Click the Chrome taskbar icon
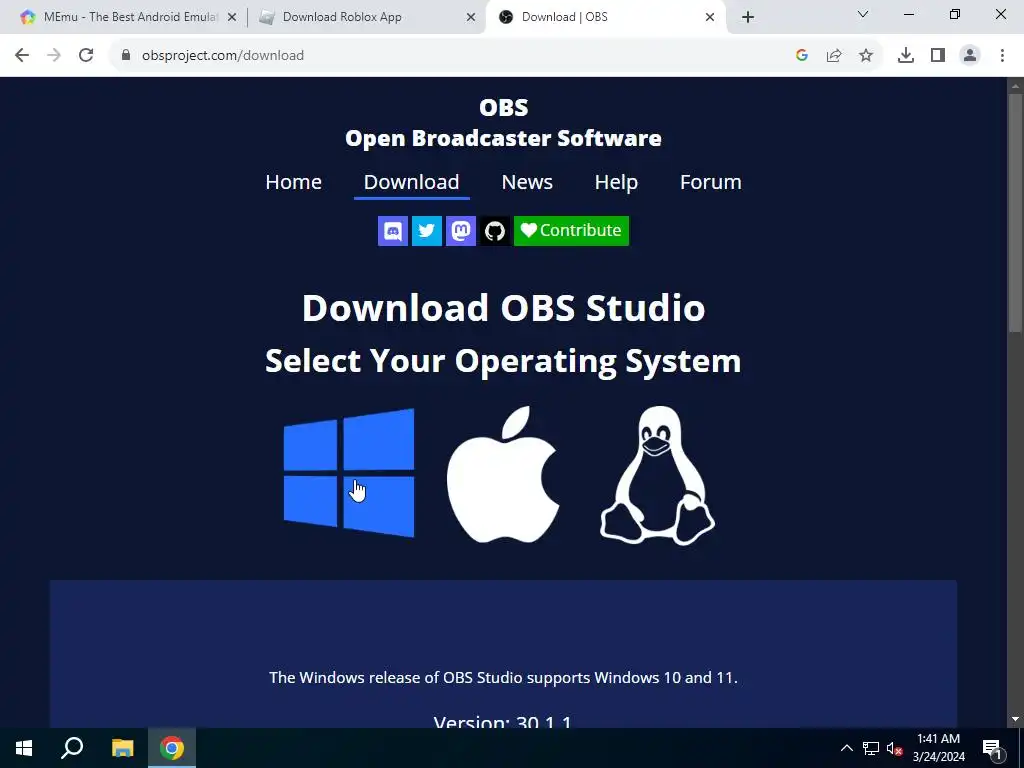The image size is (1024, 768). tap(172, 748)
